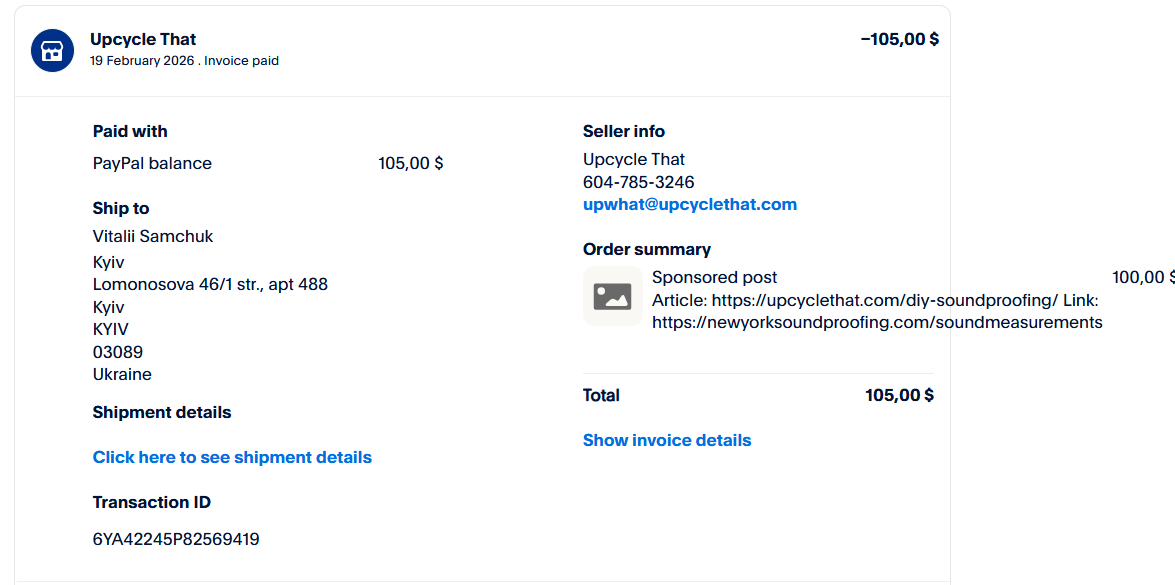Click the Upcycle That store icon
The height and width of the screenshot is (585, 1175).
pyautogui.click(x=52, y=50)
